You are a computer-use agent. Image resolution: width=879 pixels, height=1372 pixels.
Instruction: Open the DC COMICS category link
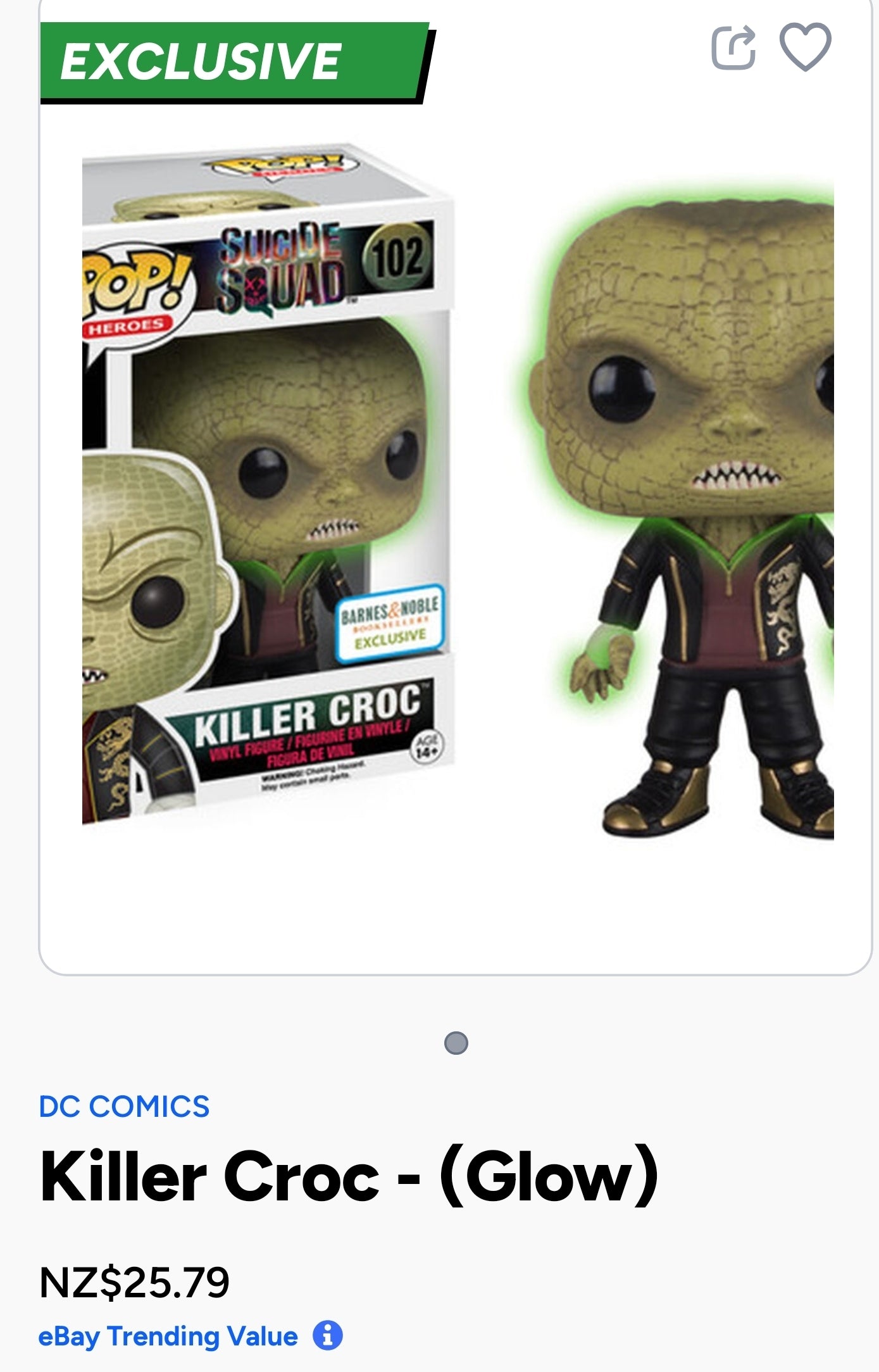[124, 1107]
